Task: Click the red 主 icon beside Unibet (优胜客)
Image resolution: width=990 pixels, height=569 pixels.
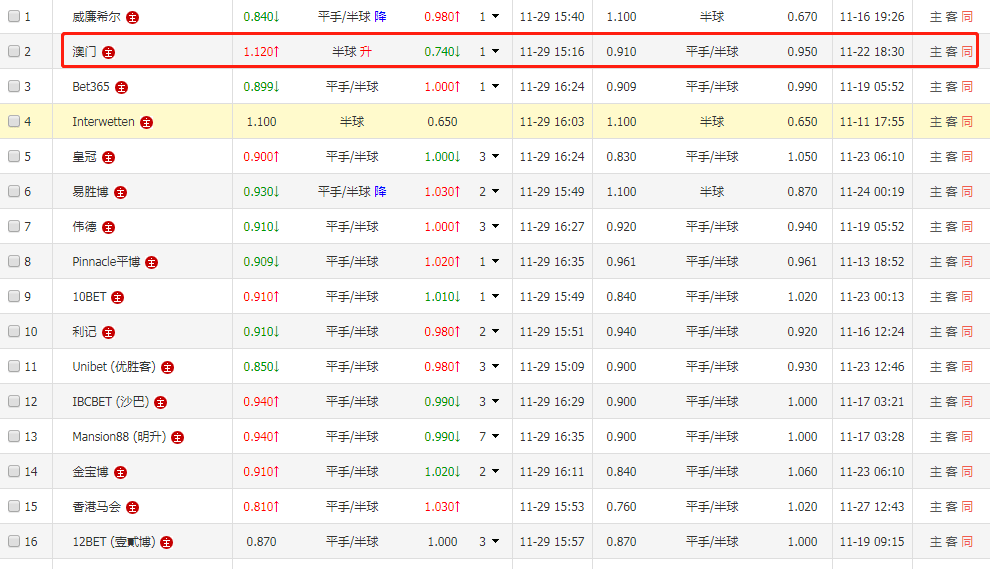Action: pyautogui.click(x=167, y=368)
